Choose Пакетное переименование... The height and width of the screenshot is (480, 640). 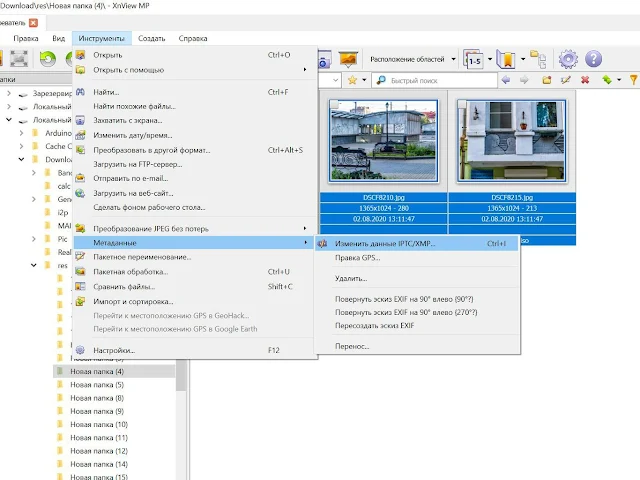195,257
